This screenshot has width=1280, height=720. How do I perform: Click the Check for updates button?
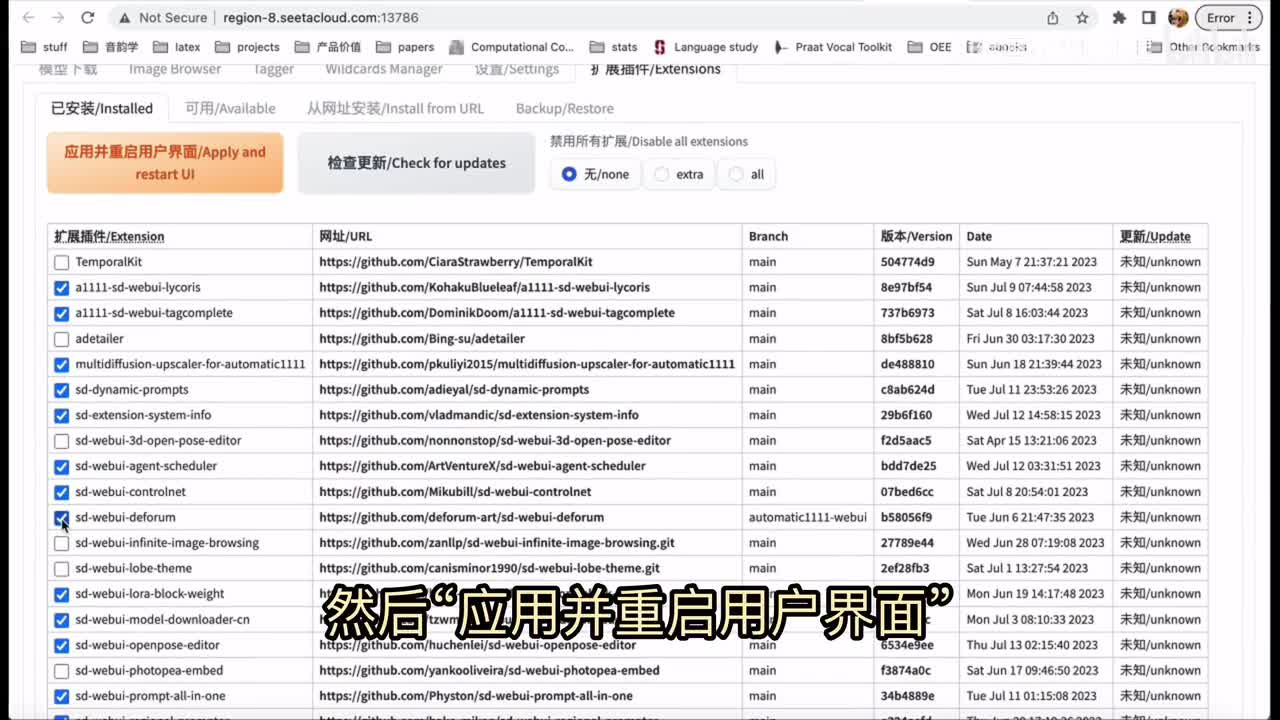(416, 163)
